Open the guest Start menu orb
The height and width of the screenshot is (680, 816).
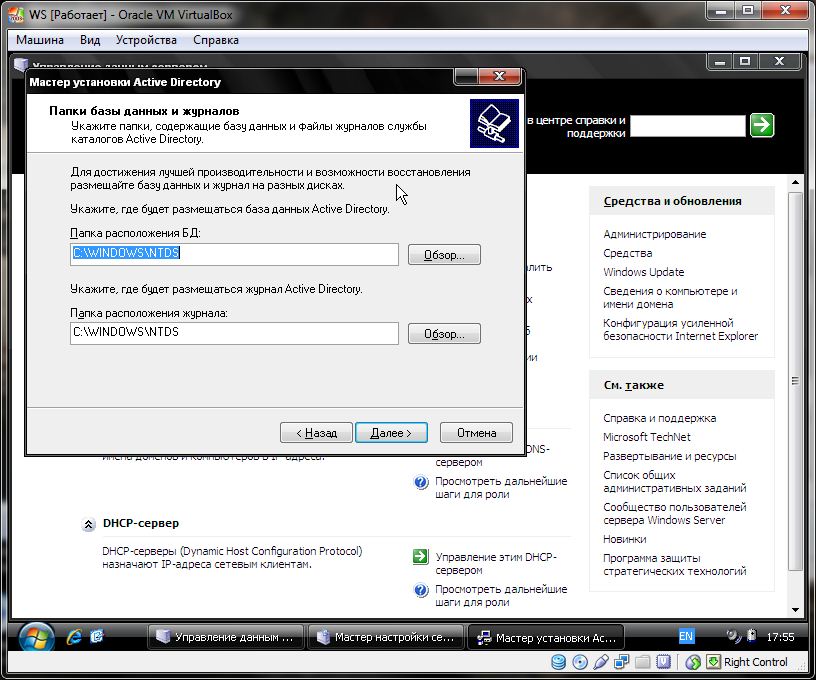click(36, 637)
